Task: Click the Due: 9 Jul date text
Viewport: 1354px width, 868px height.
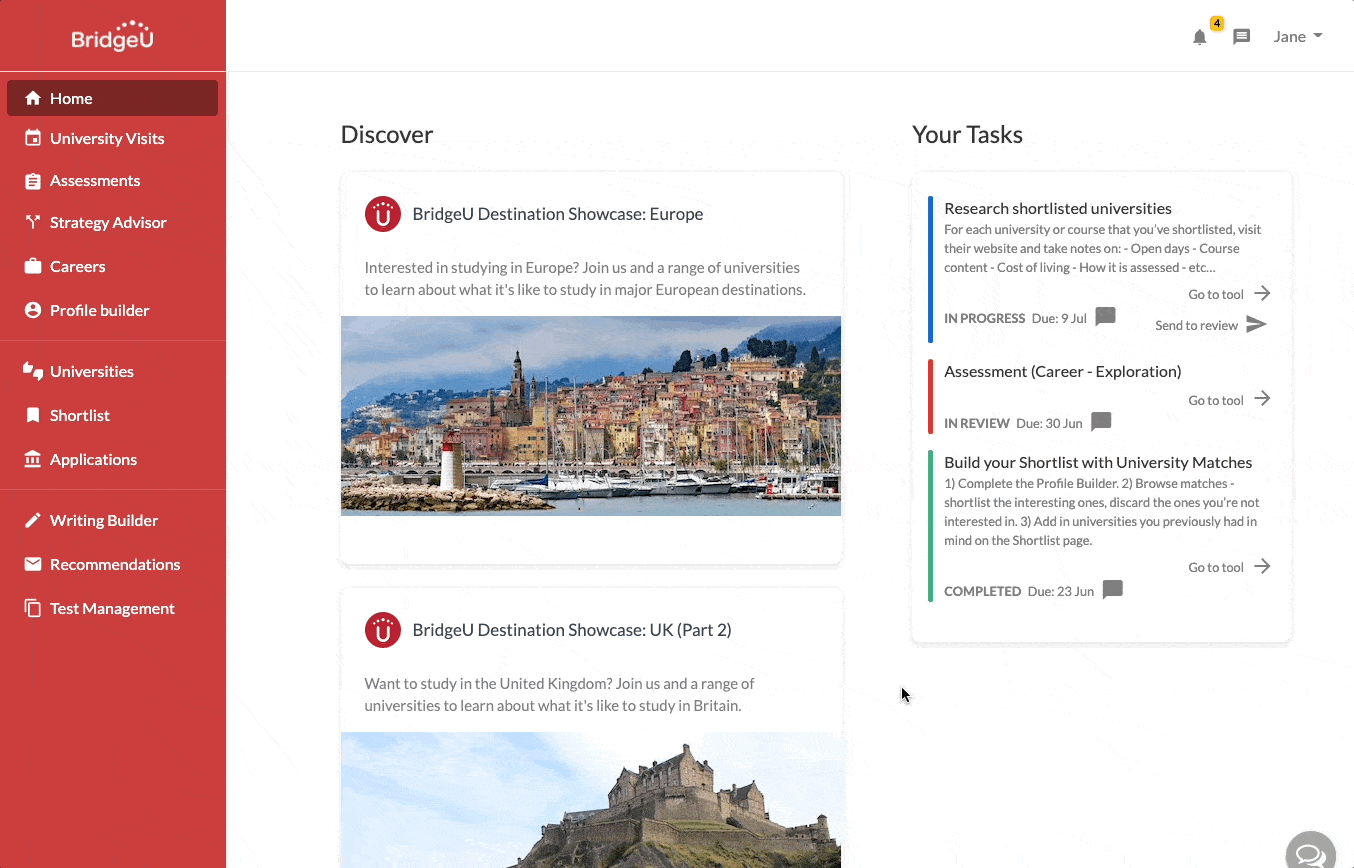Action: (1059, 318)
